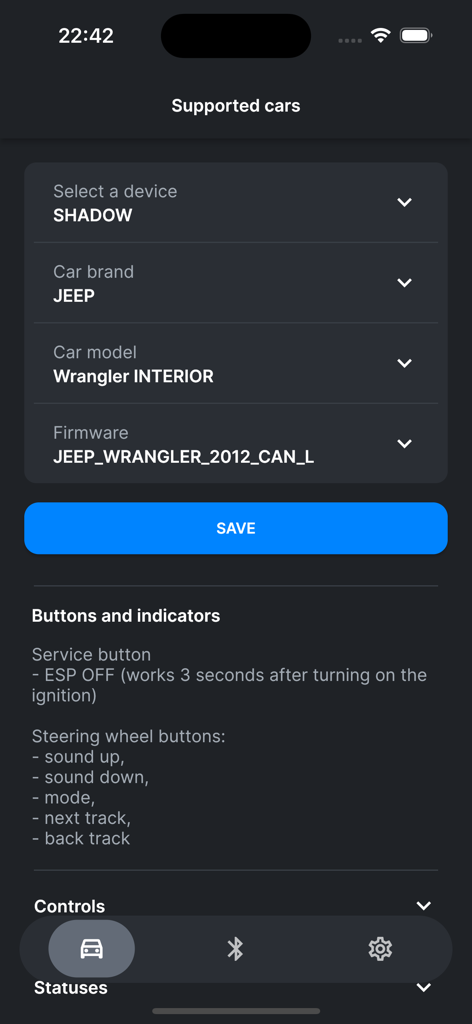
Task: Tap the Controls section heading
Action: [69, 906]
